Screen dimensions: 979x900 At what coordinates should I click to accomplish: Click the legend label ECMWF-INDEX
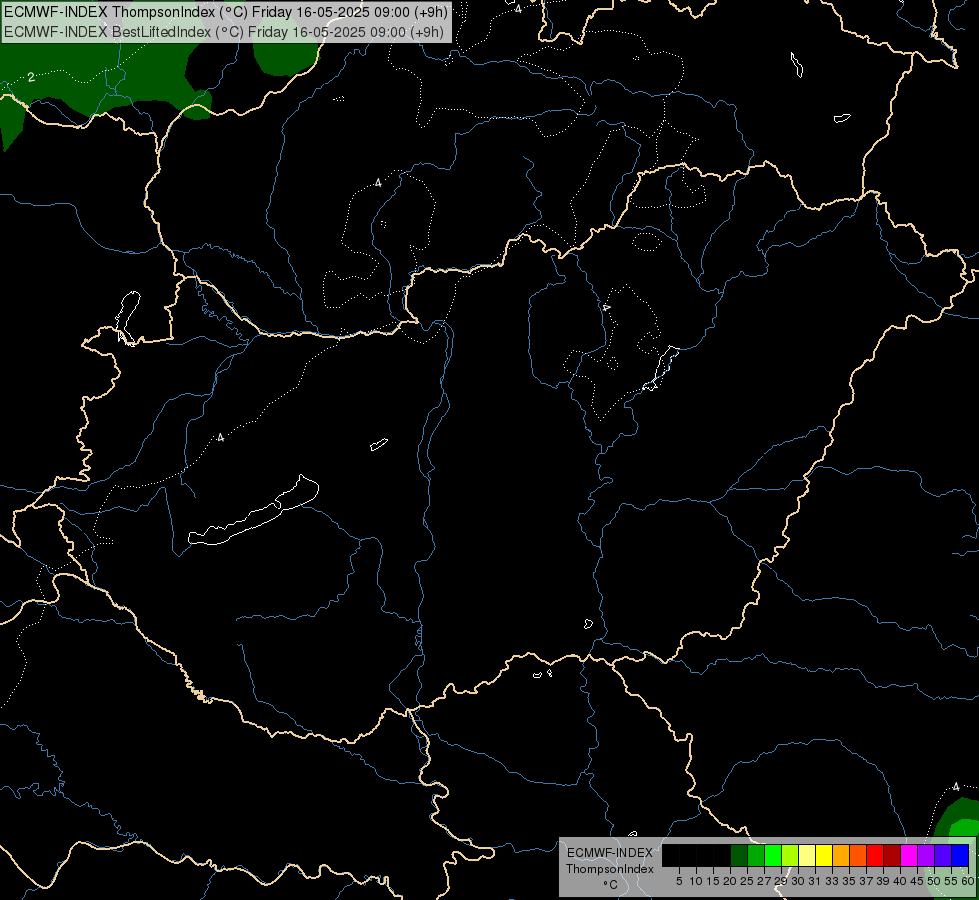tap(610, 853)
